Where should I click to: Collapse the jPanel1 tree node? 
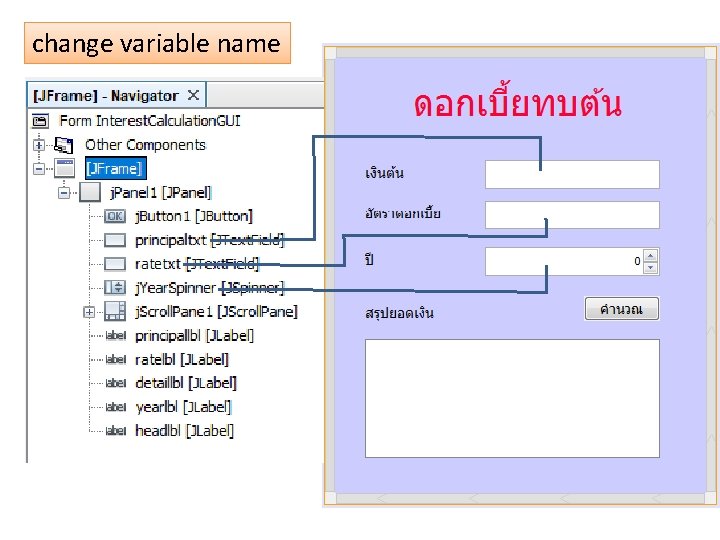coord(64,193)
